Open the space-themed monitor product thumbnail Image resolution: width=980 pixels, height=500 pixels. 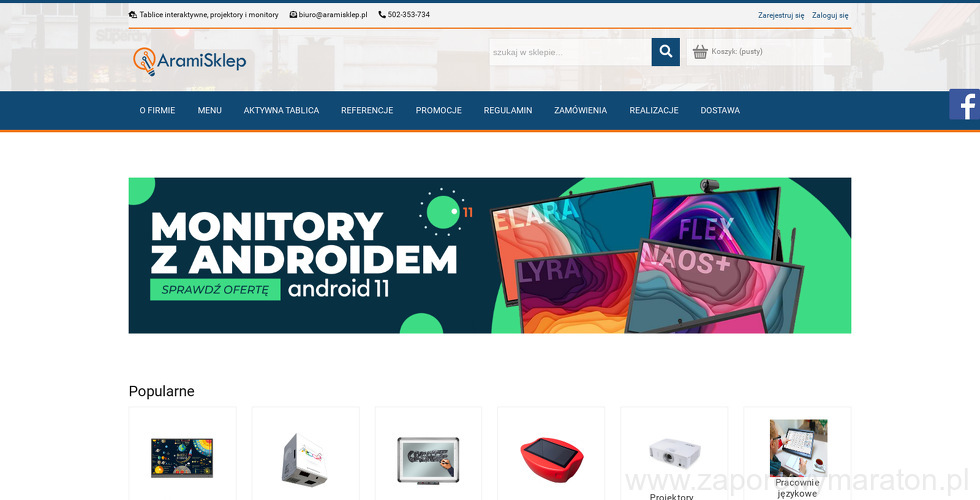[x=182, y=458]
